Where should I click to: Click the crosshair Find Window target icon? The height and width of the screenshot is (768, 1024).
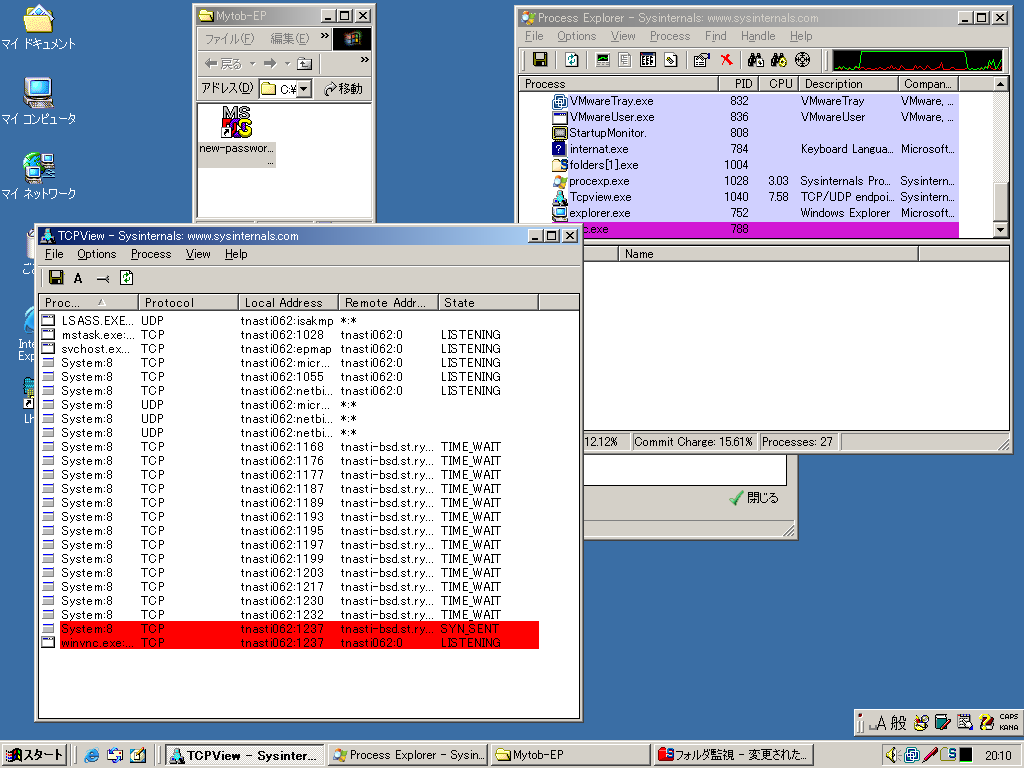click(x=801, y=60)
